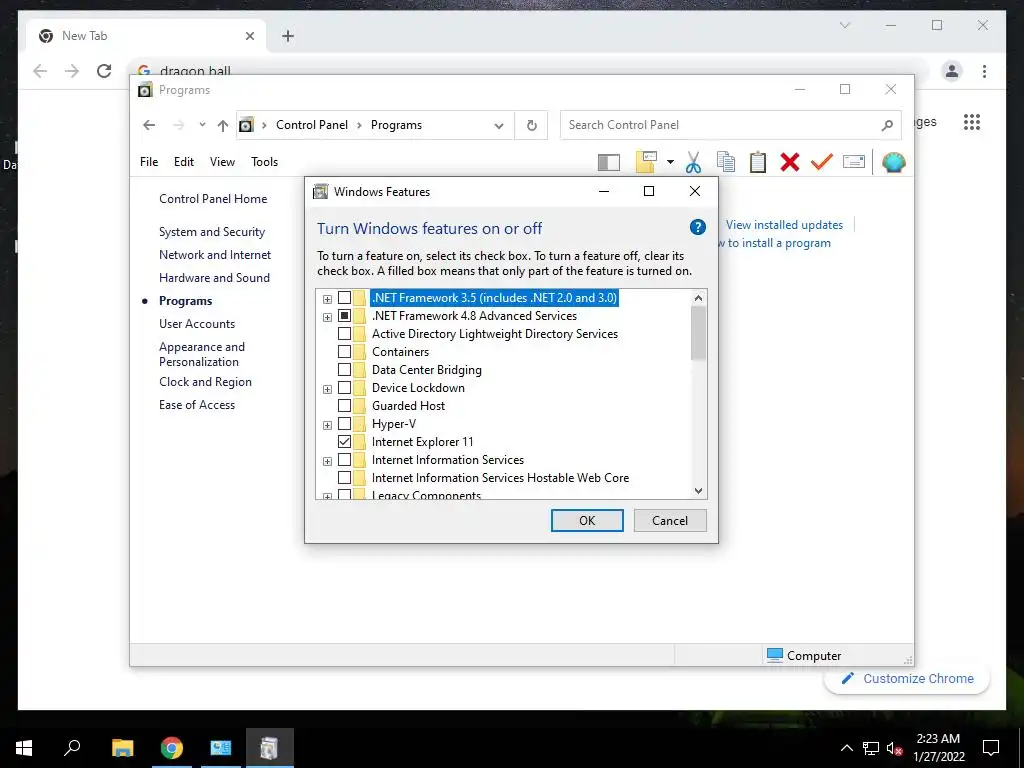The height and width of the screenshot is (768, 1024).
Task: Uncheck Internet Explorer 11
Action: click(344, 442)
